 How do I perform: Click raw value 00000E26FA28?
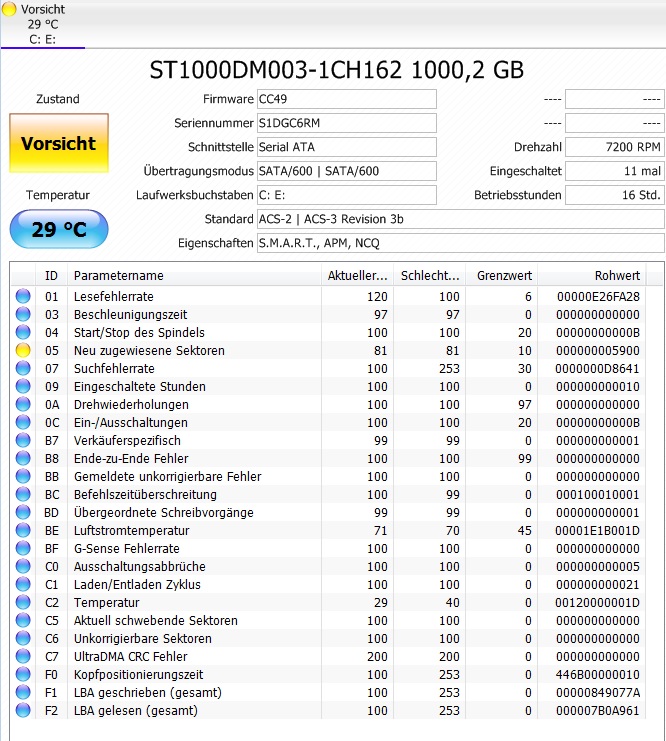tap(598, 297)
